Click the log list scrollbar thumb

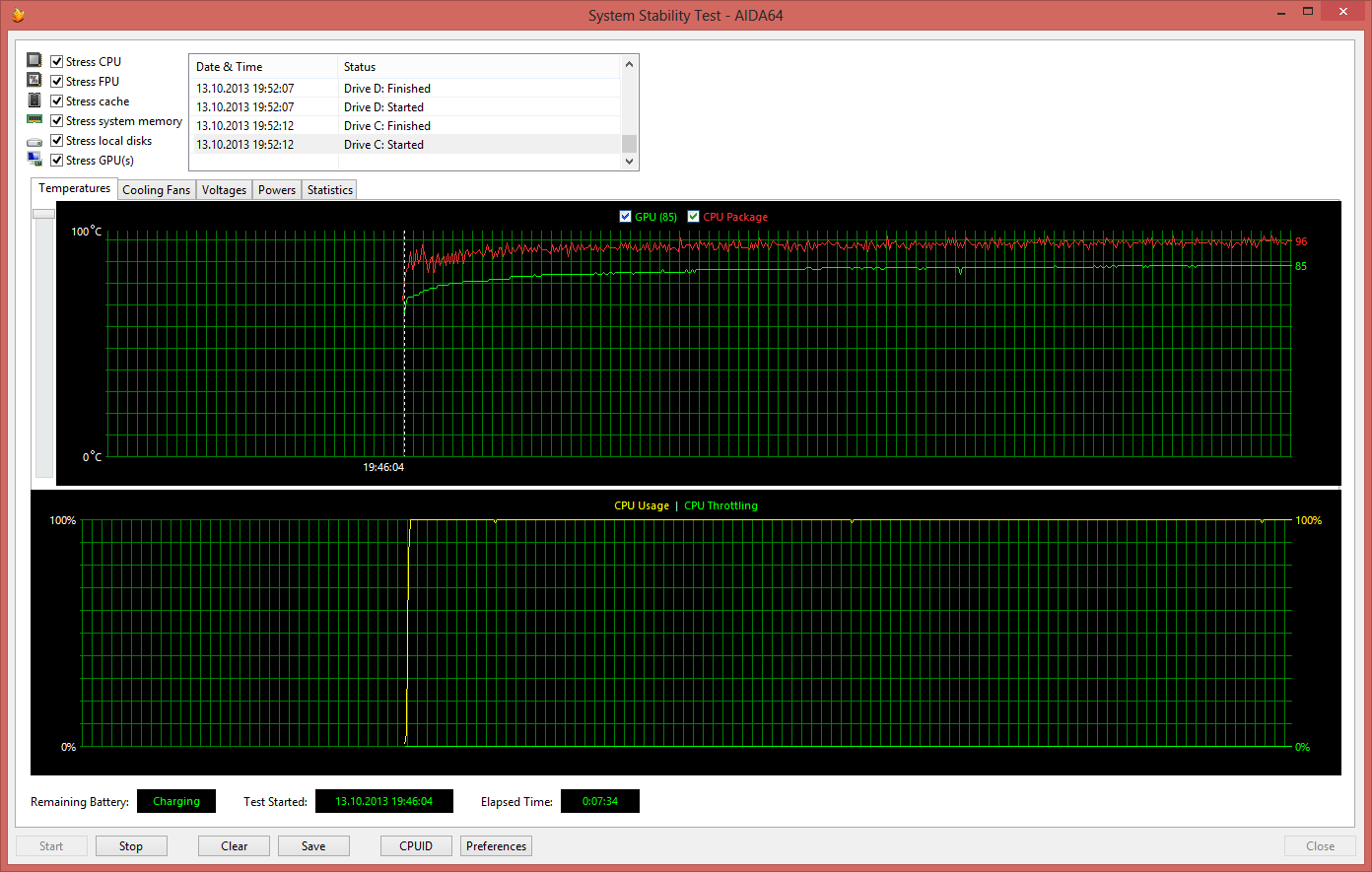(630, 144)
